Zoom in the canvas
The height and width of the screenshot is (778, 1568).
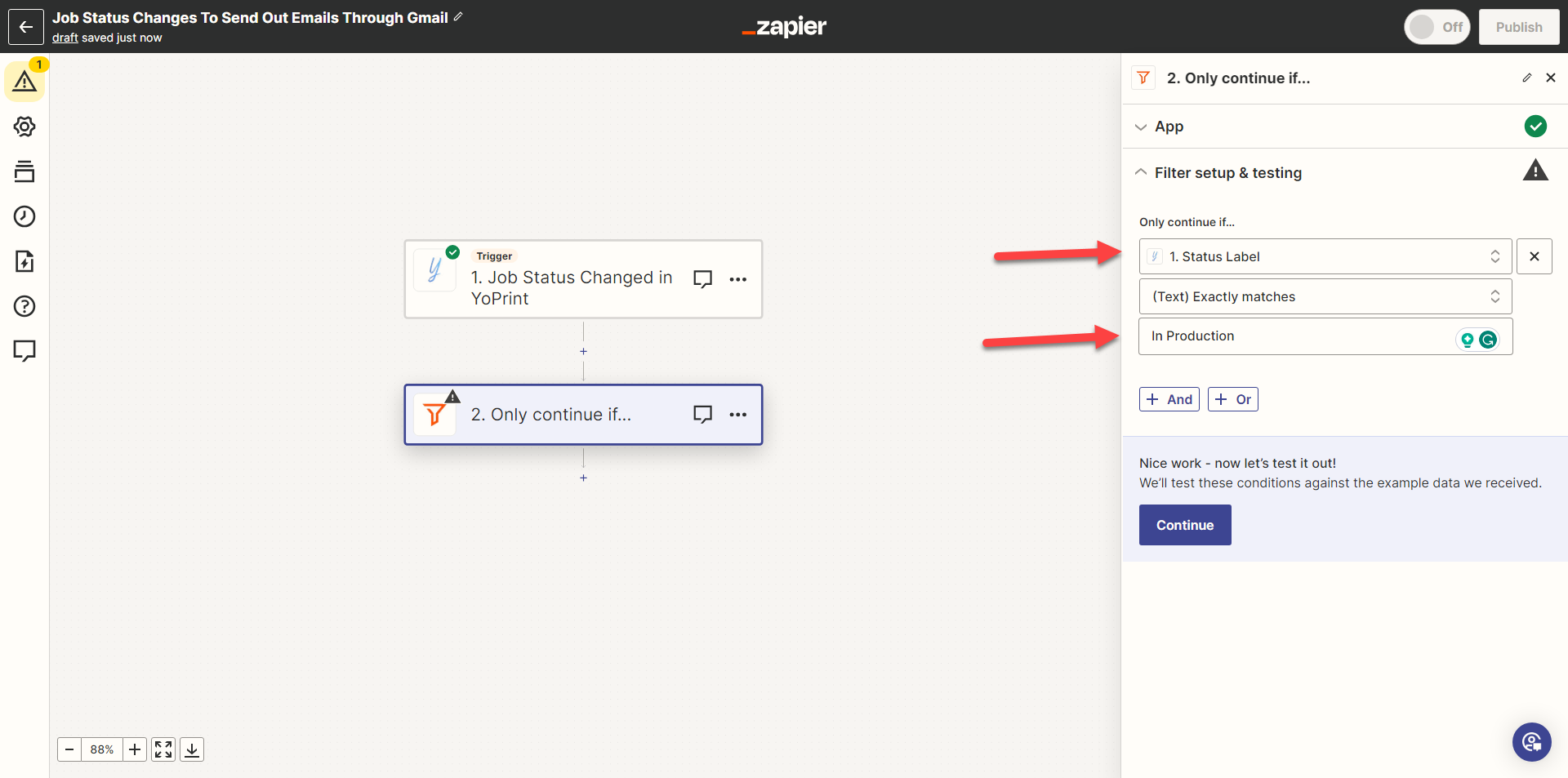click(x=135, y=749)
